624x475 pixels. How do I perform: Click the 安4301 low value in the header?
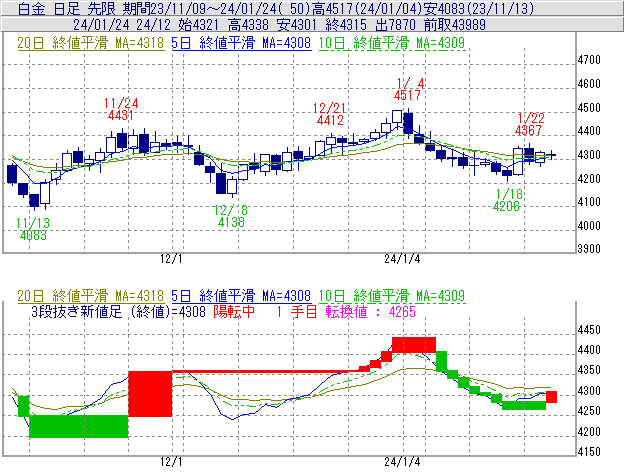[x=297, y=25]
